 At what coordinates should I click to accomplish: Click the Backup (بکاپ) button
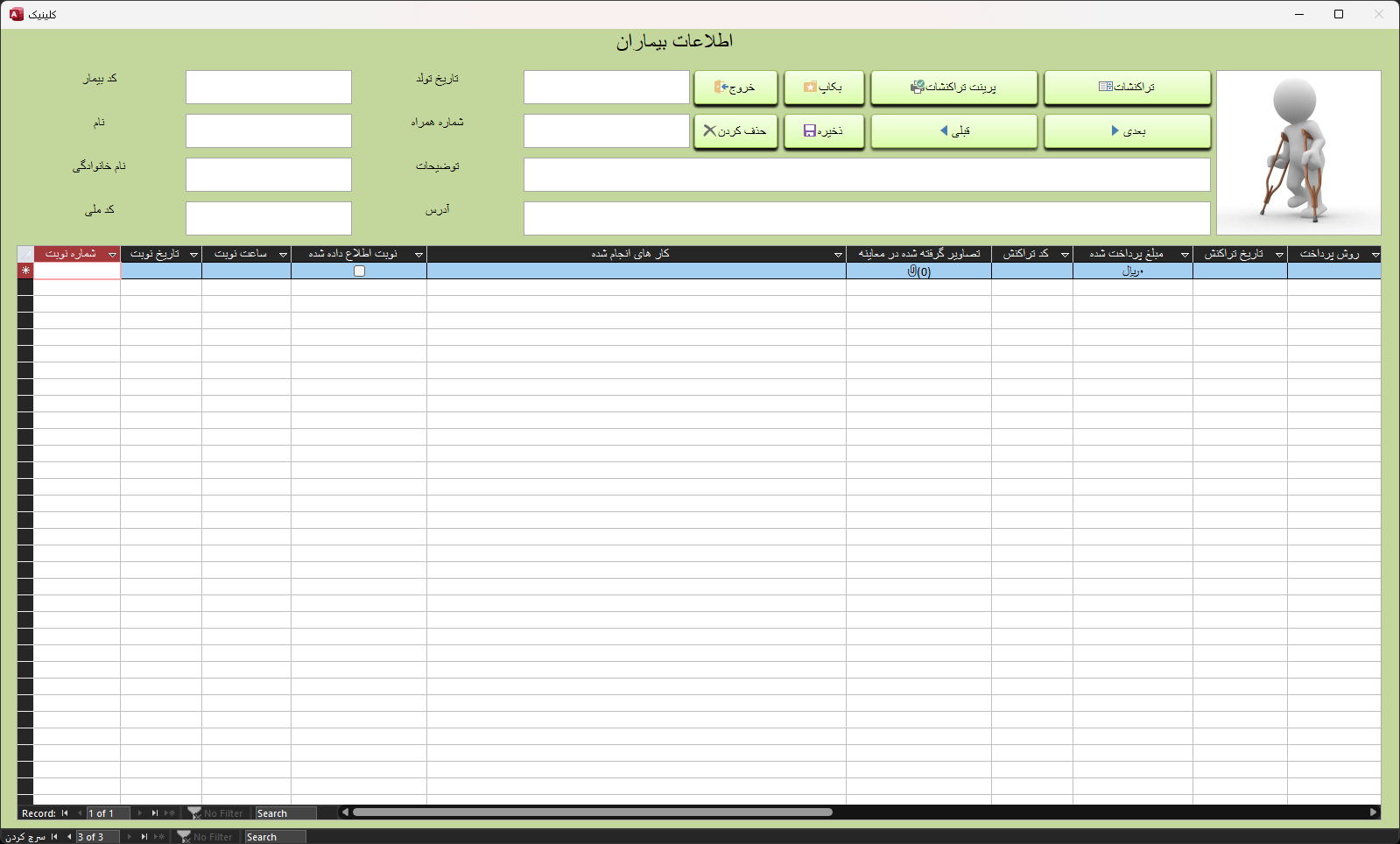pyautogui.click(x=823, y=88)
